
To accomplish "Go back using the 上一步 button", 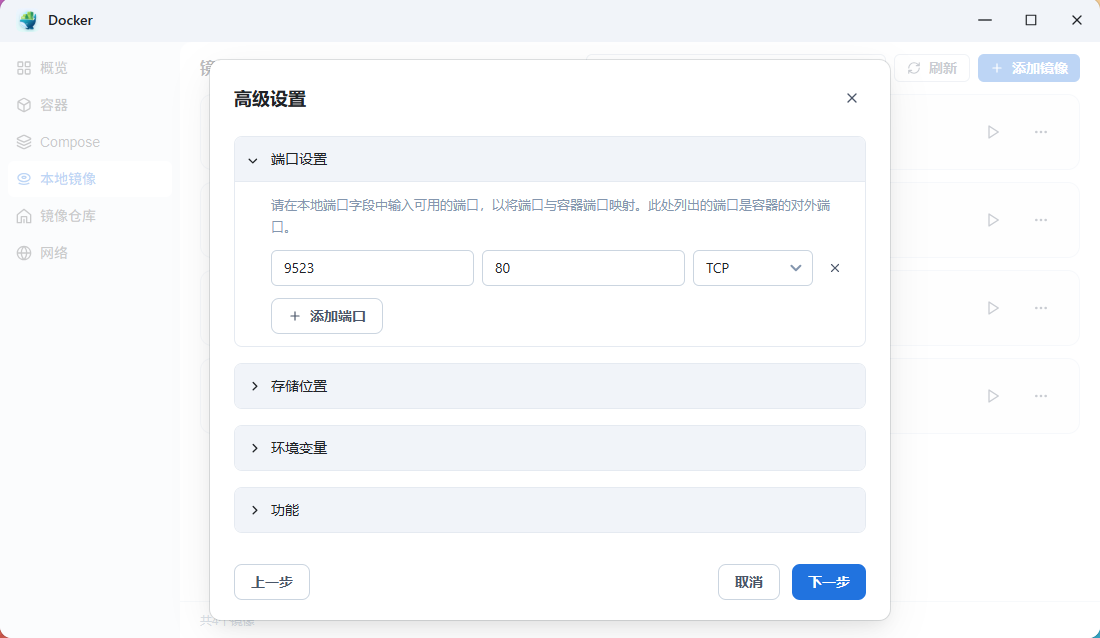I will 271,581.
